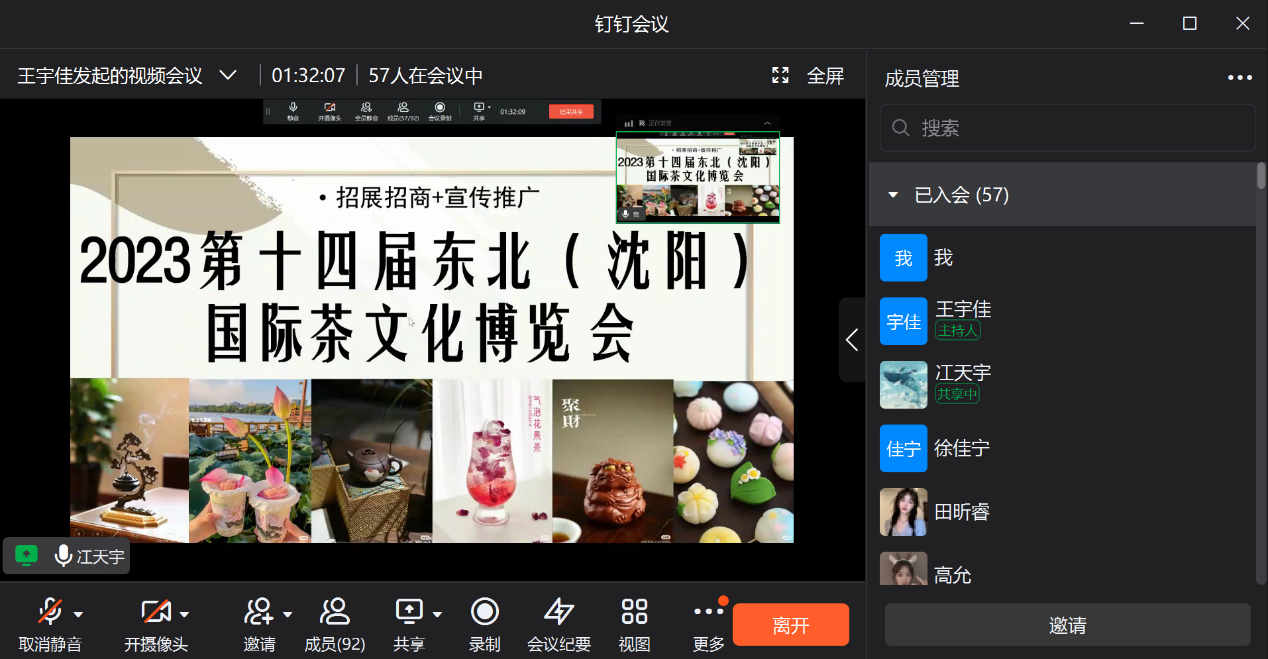
Task: Open the 成员(92) members panel
Action: pyautogui.click(x=334, y=625)
